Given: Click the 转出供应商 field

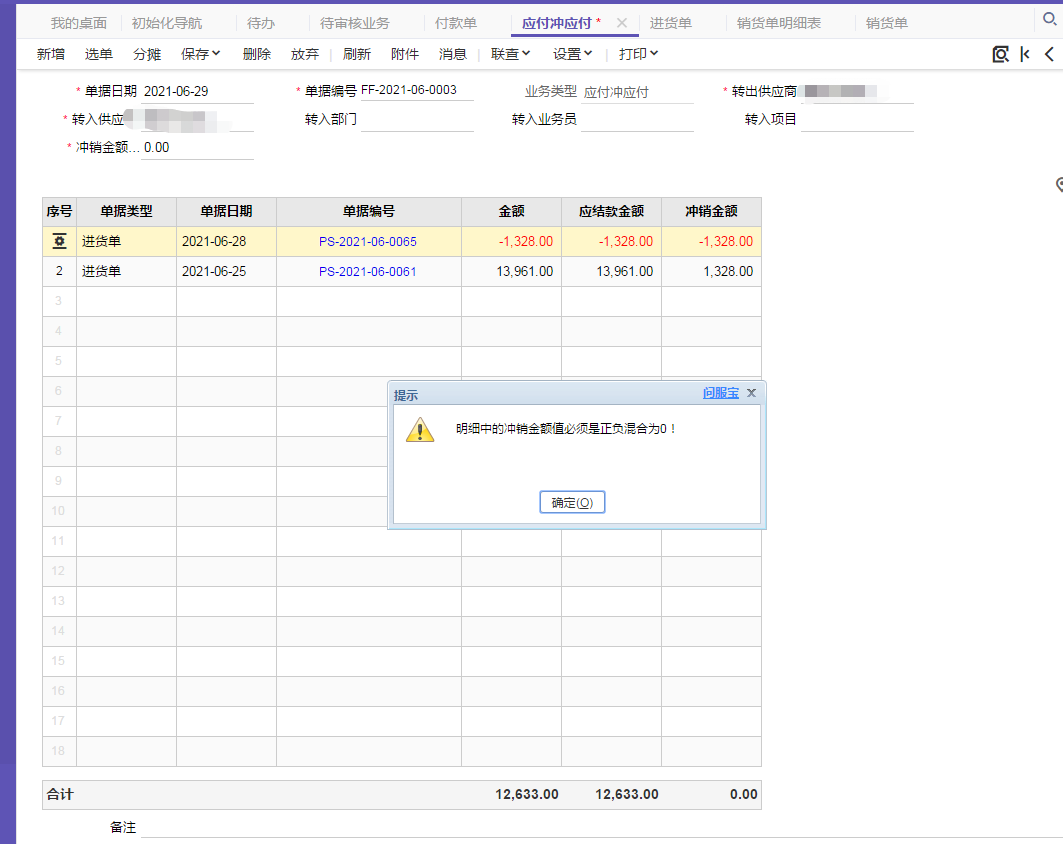Looking at the screenshot, I should point(857,92).
